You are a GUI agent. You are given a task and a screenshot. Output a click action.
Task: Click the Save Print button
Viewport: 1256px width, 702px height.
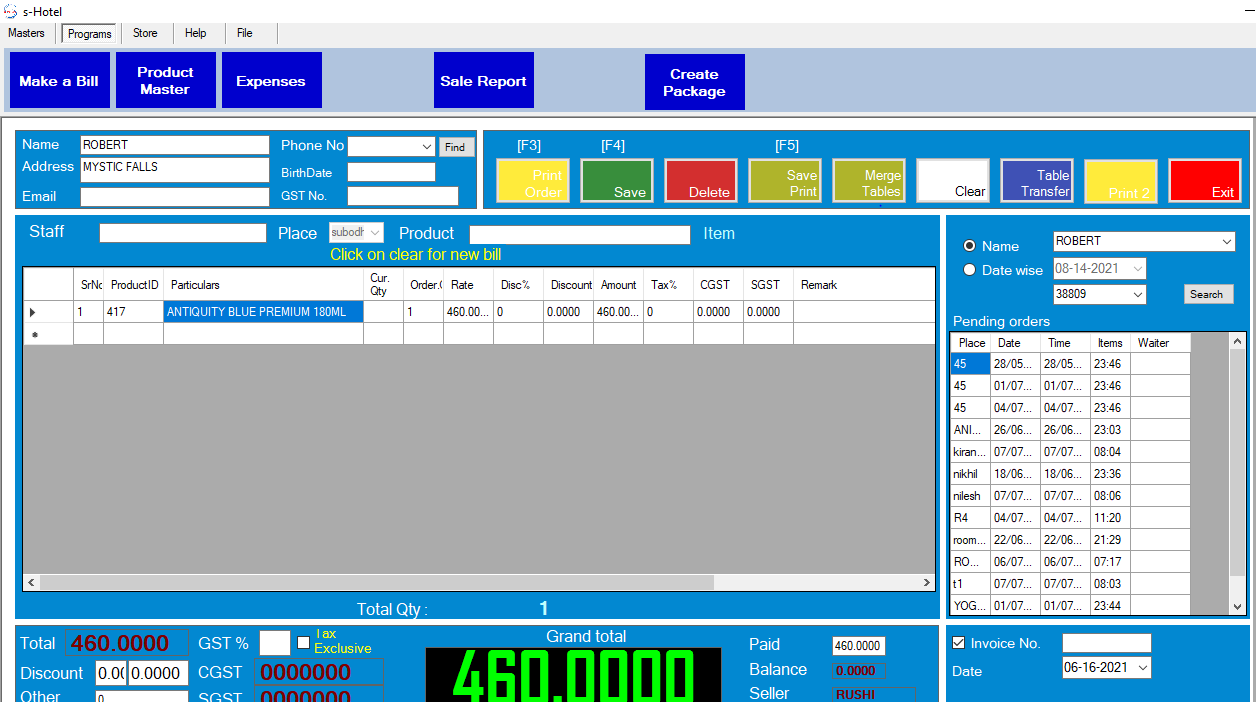785,182
